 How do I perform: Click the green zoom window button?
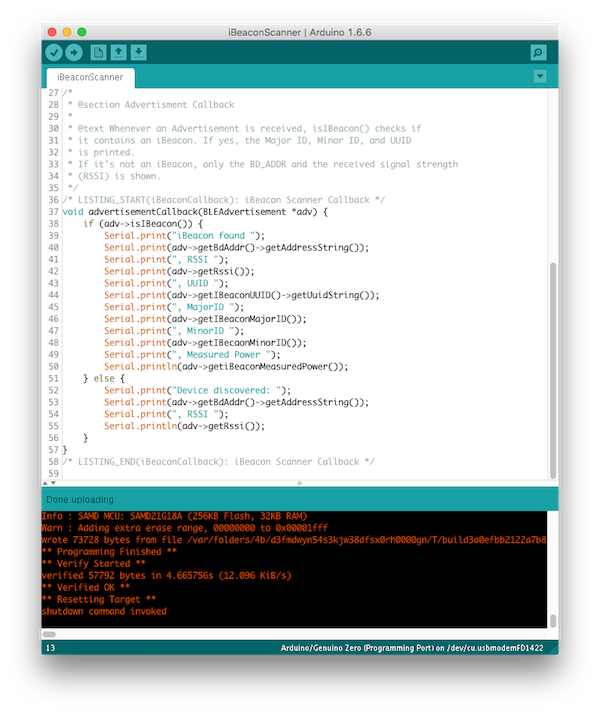click(x=82, y=32)
